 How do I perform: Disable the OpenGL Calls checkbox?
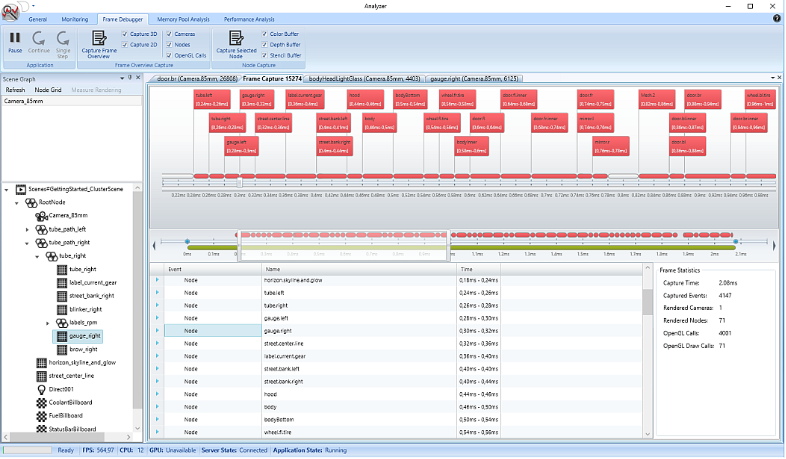click(169, 56)
